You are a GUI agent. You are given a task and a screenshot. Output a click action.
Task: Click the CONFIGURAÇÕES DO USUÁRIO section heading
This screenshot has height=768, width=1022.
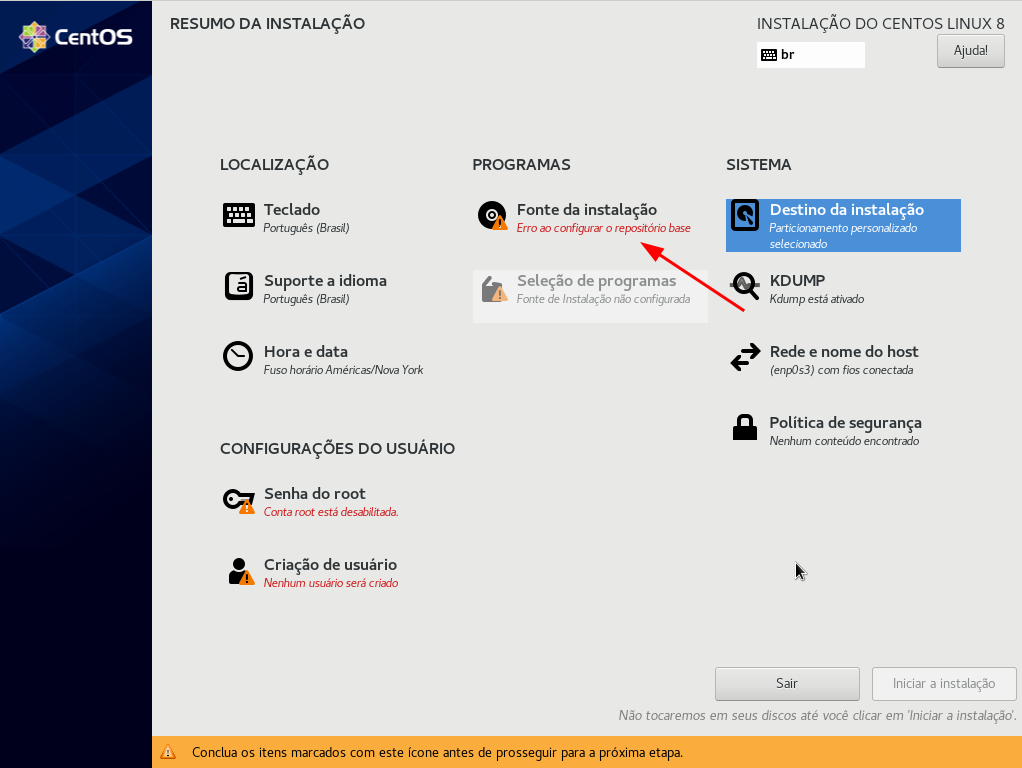pyautogui.click(x=338, y=449)
